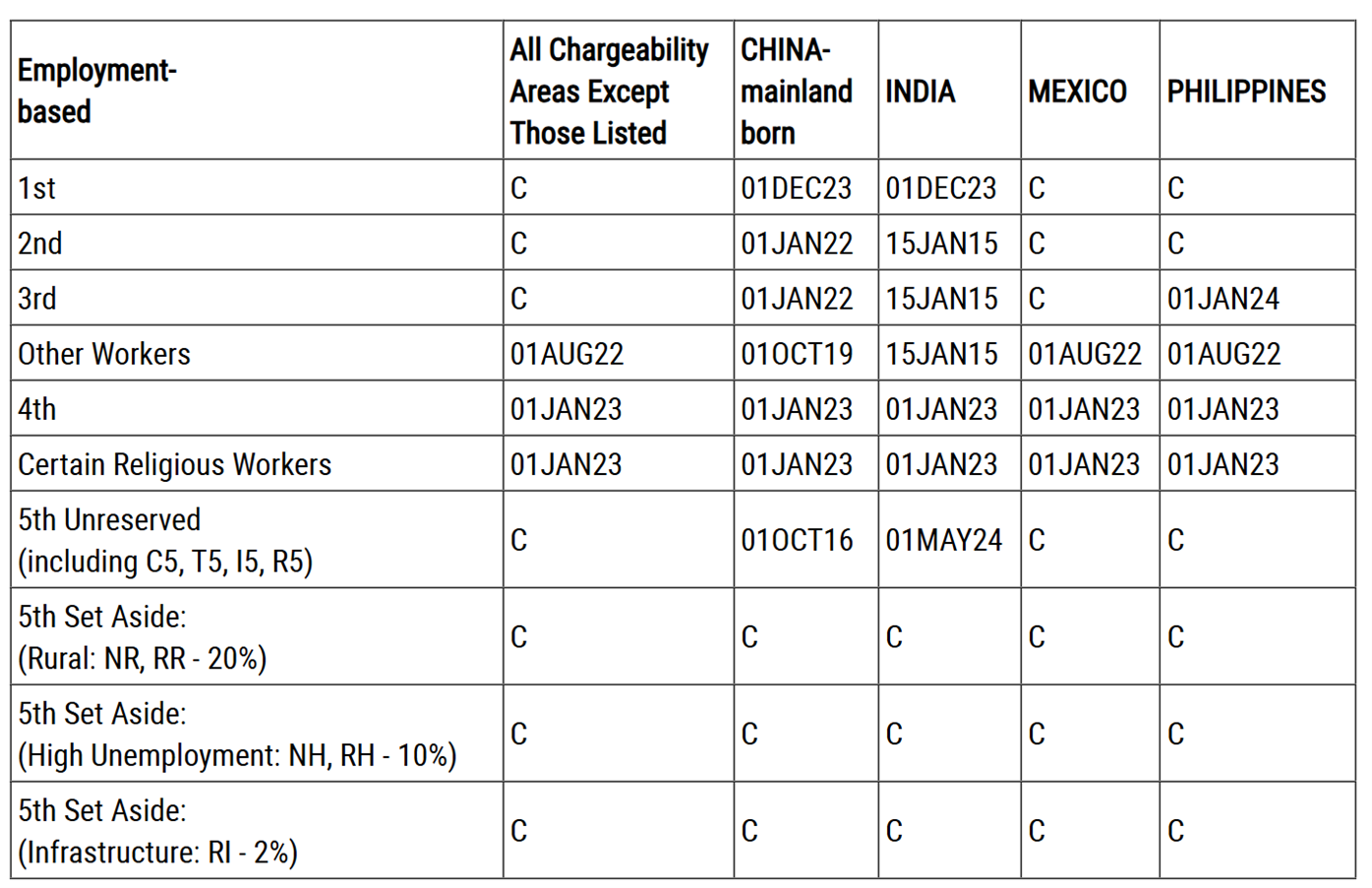Select India's 5th Unreserved date 01MAY24
The width and height of the screenshot is (1372, 888).
(x=943, y=540)
